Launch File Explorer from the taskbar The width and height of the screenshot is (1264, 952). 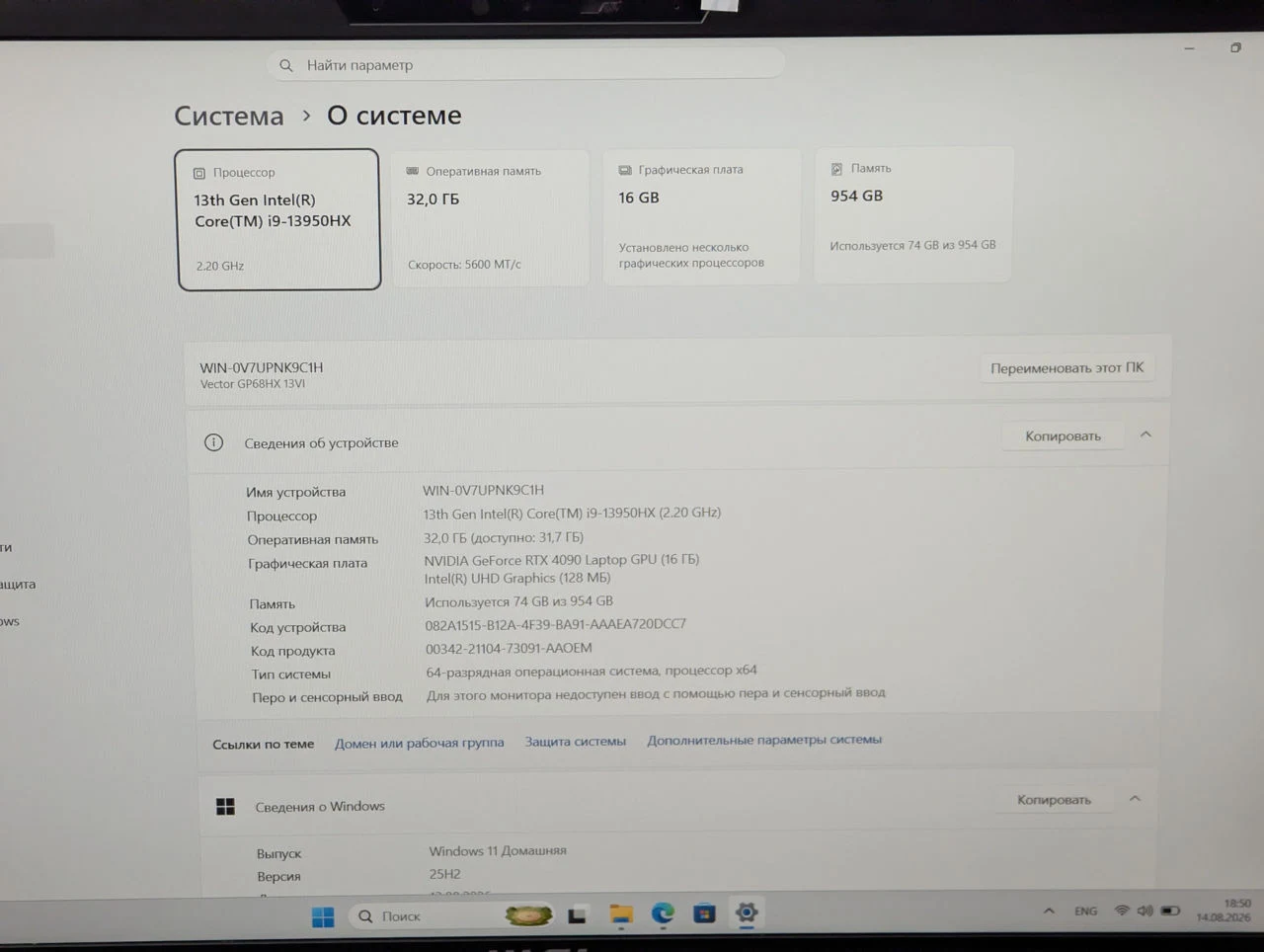click(621, 915)
